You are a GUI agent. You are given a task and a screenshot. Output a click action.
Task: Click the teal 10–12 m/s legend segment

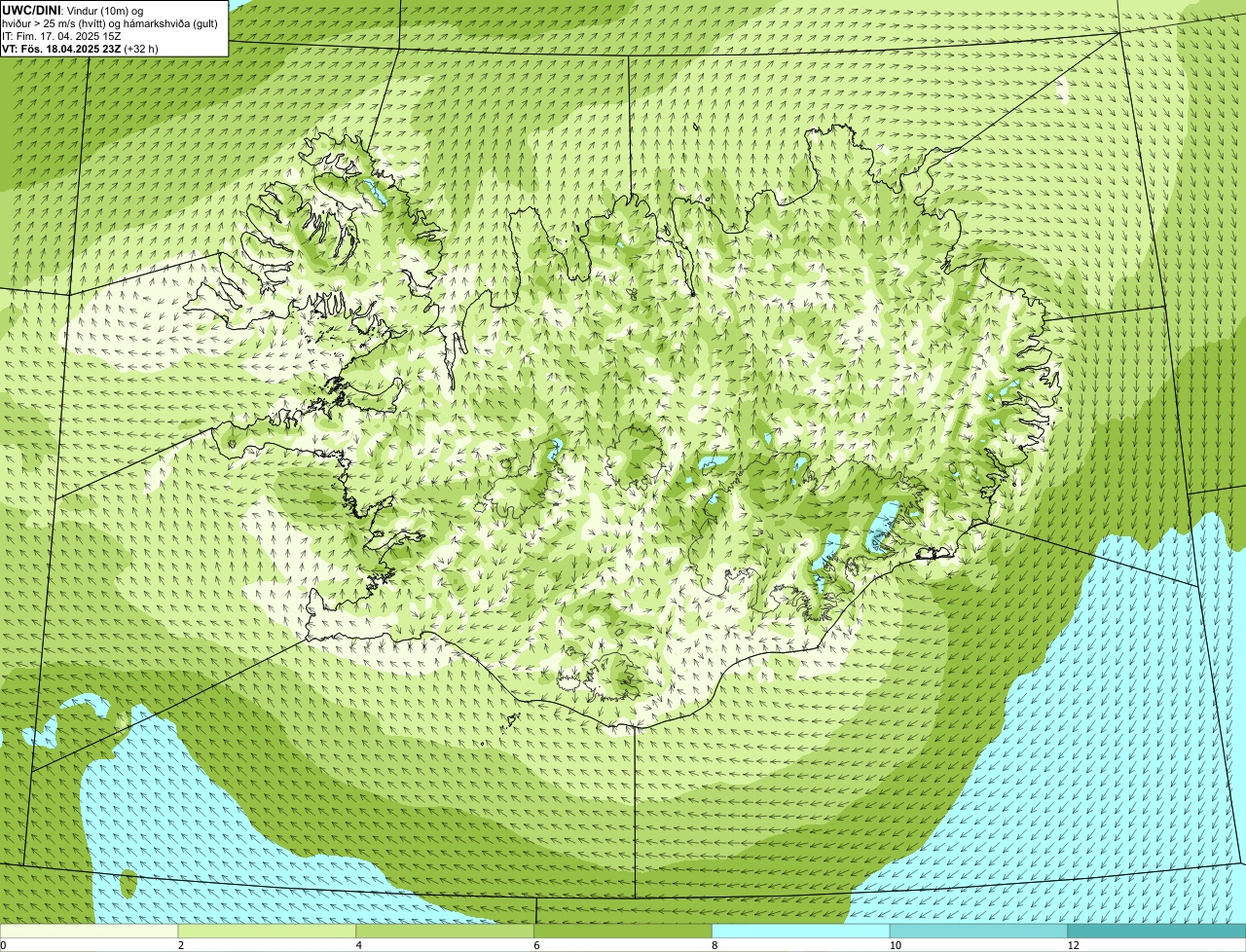978,932
